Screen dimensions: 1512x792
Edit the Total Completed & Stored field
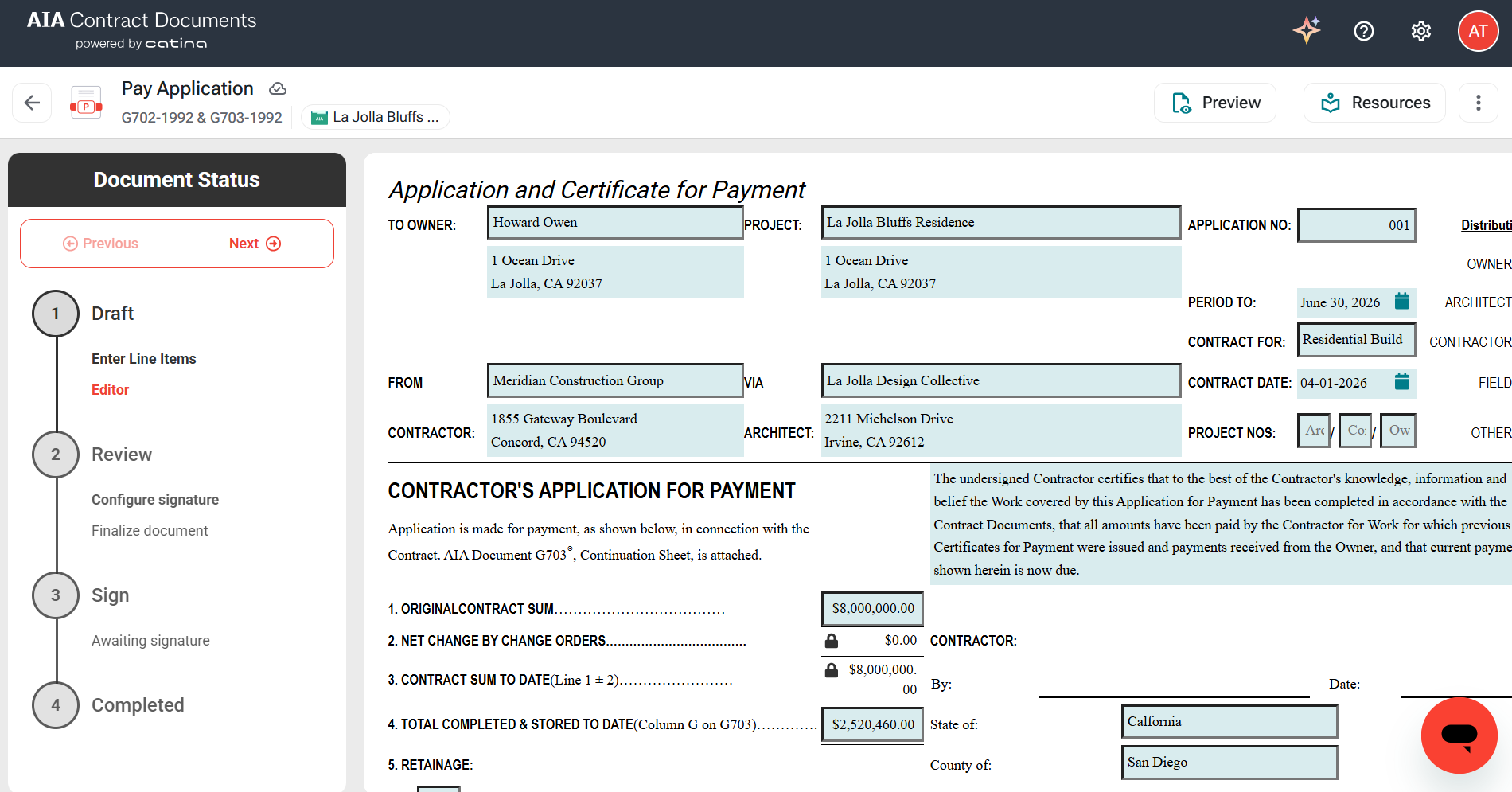coord(872,725)
